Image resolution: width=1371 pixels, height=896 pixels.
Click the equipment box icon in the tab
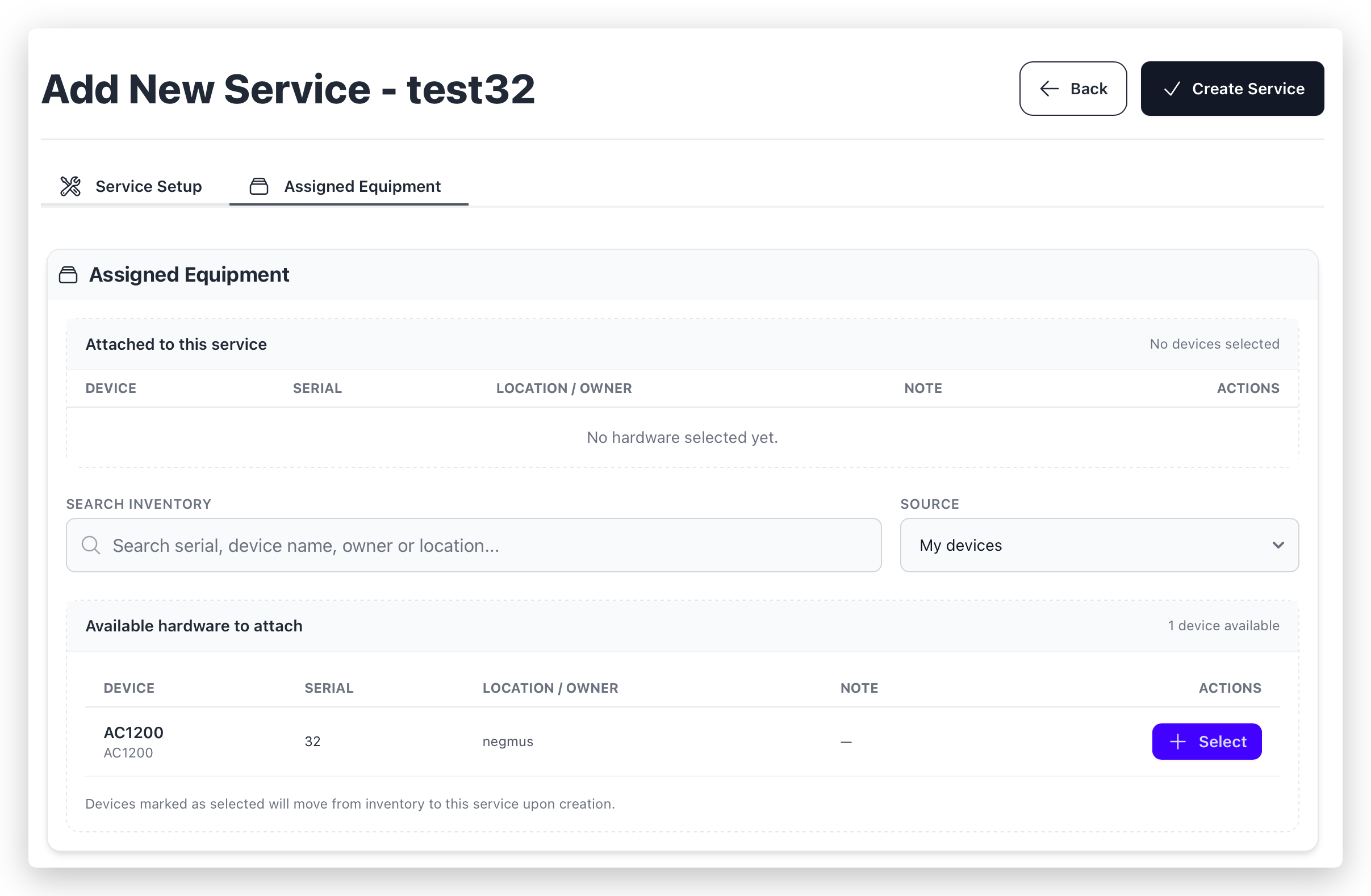pos(258,186)
